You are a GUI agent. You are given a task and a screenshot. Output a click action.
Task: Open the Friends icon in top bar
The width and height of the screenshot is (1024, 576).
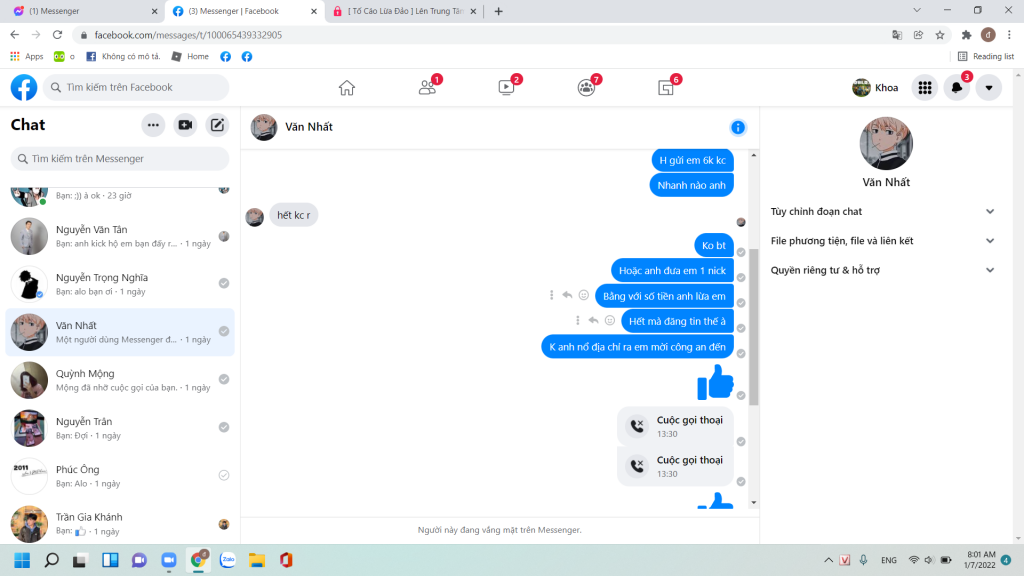tap(427, 88)
